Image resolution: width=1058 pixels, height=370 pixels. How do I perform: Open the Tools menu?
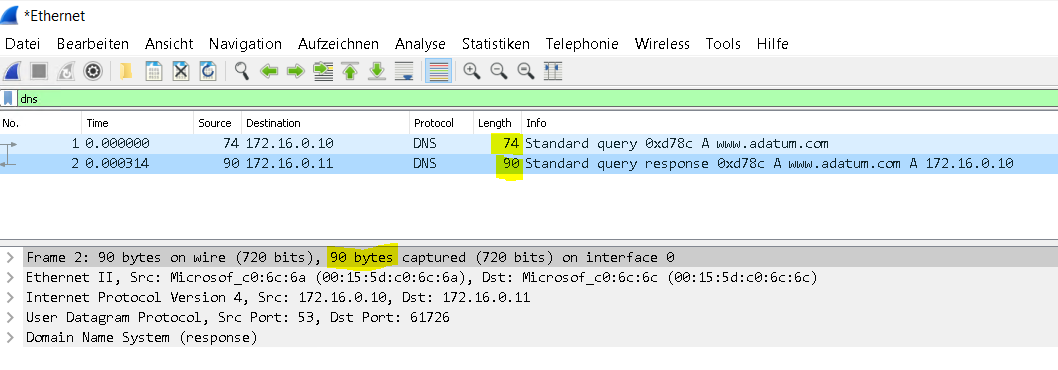point(723,44)
